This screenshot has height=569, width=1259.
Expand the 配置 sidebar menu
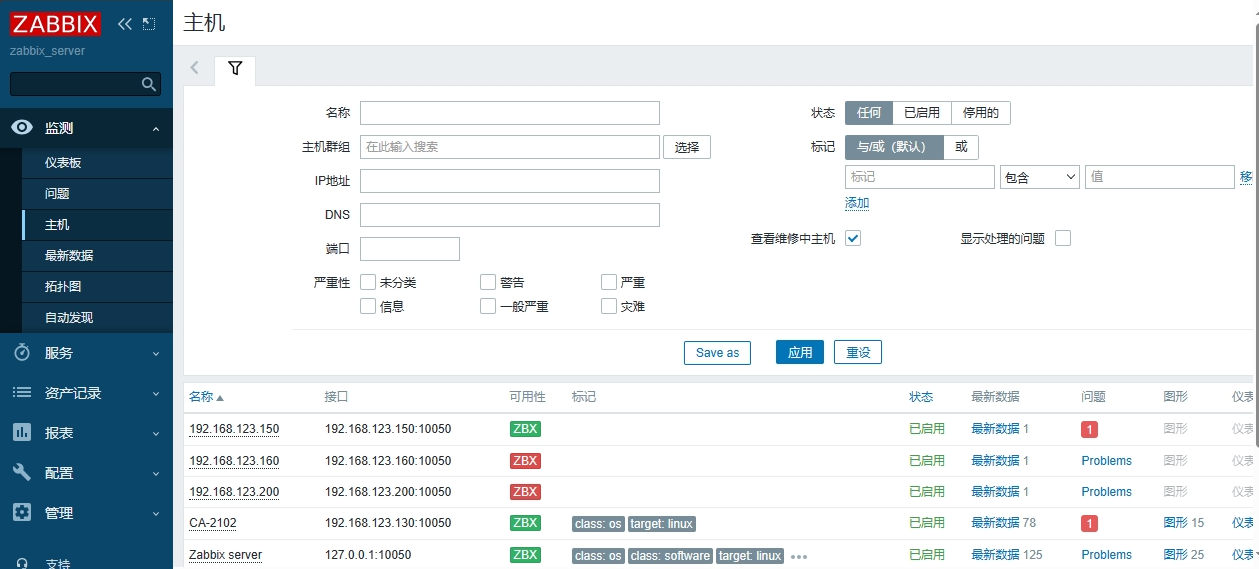(x=86, y=473)
